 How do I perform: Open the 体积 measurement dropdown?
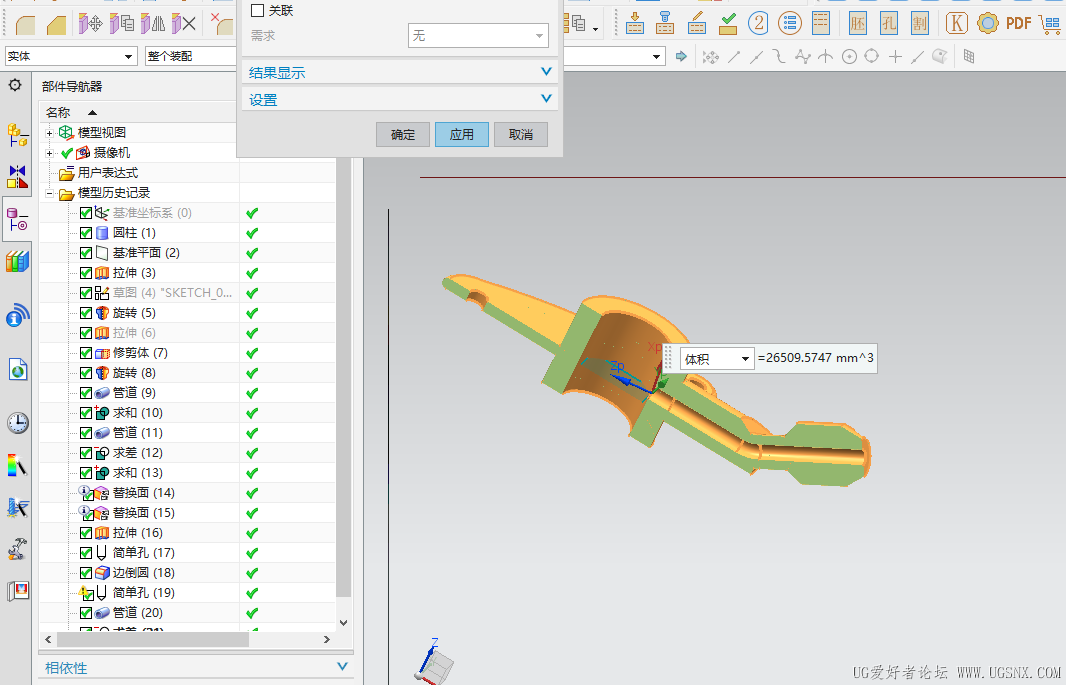click(x=717, y=358)
